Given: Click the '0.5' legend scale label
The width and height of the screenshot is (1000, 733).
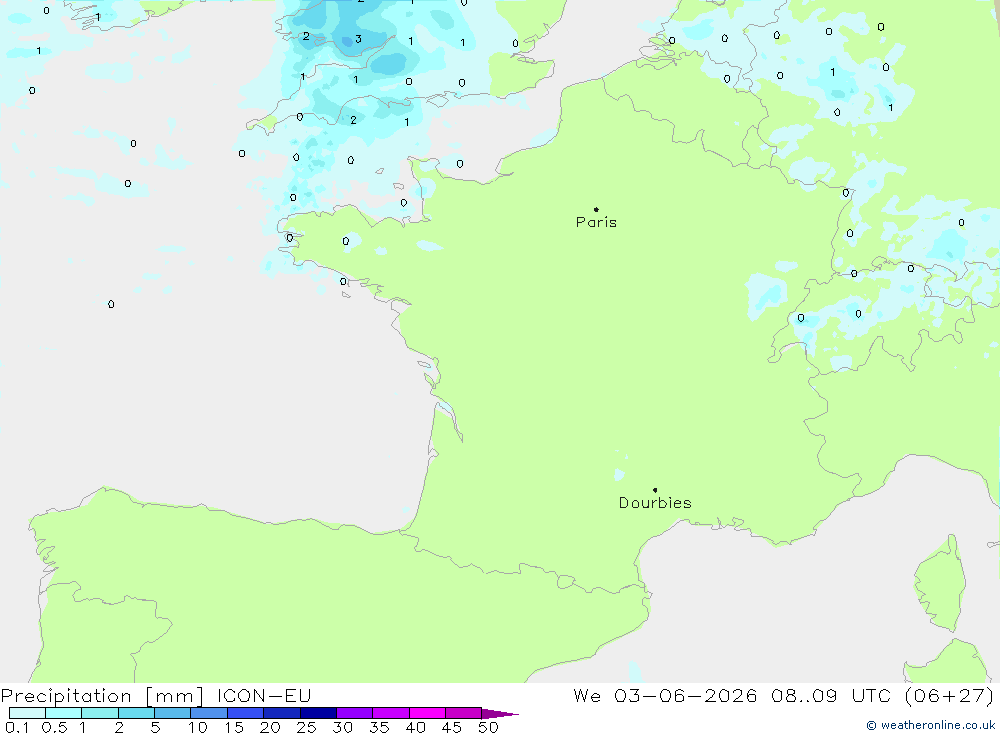Looking at the screenshot, I should tap(54, 727).
